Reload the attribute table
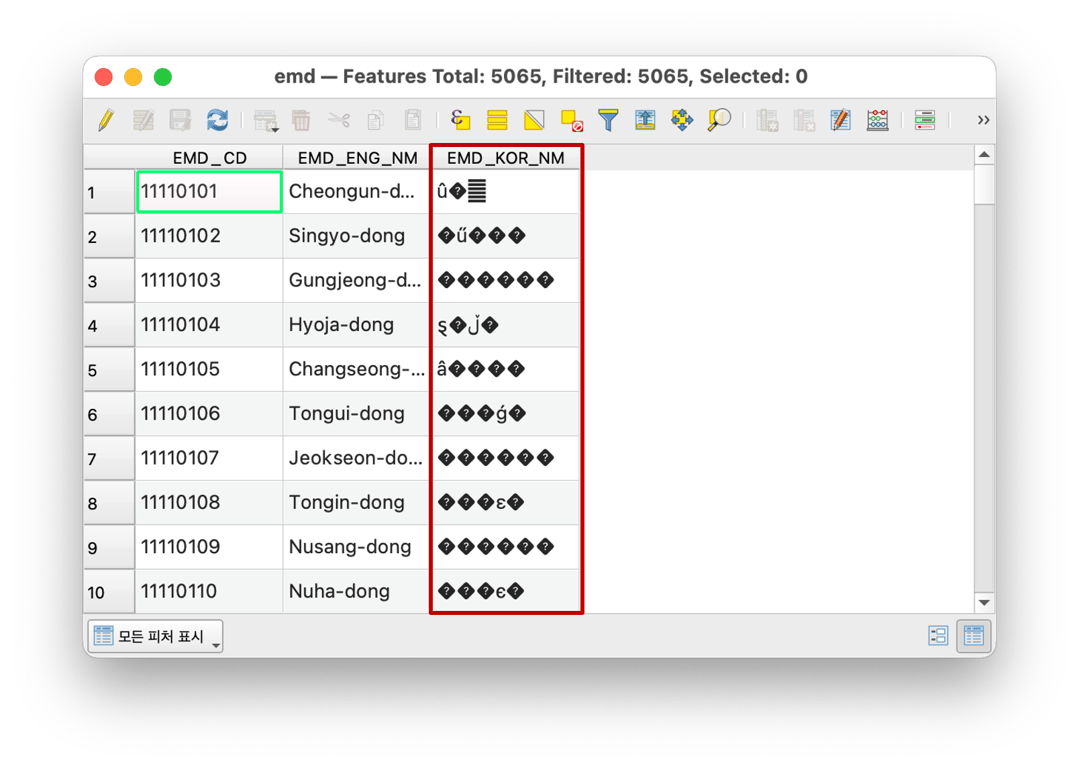Image resolution: width=1079 pixels, height=768 pixels. point(217,120)
